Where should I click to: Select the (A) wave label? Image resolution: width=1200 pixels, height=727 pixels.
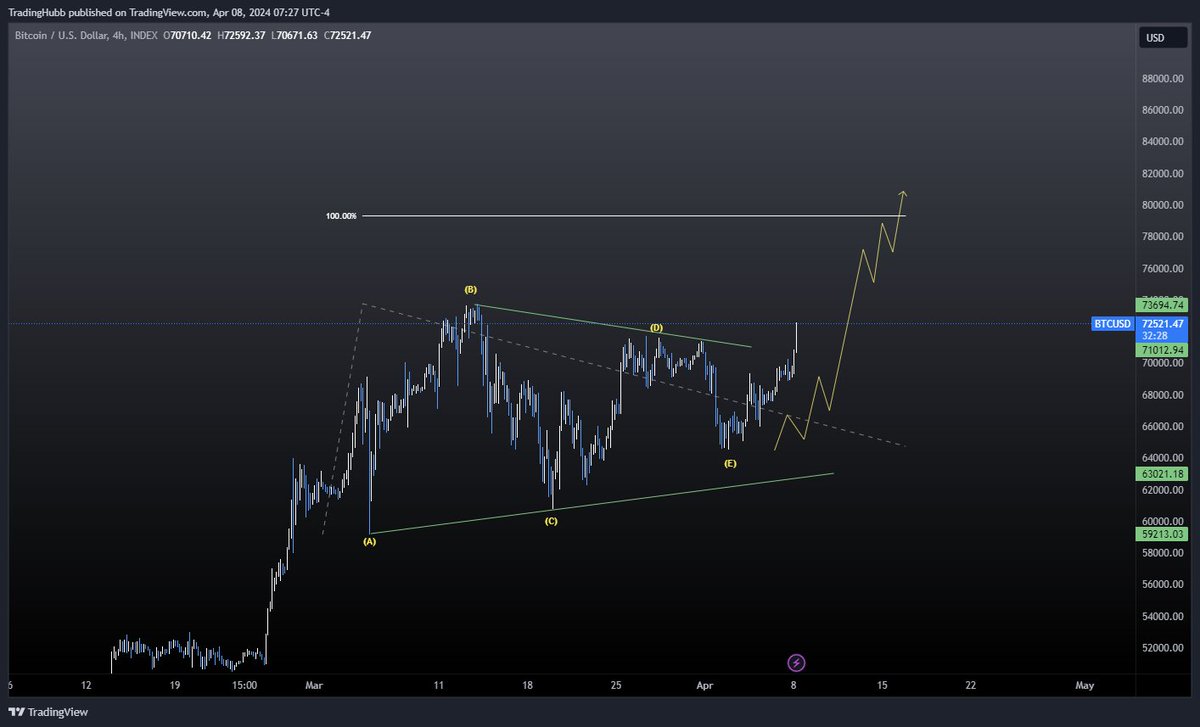pyautogui.click(x=369, y=541)
